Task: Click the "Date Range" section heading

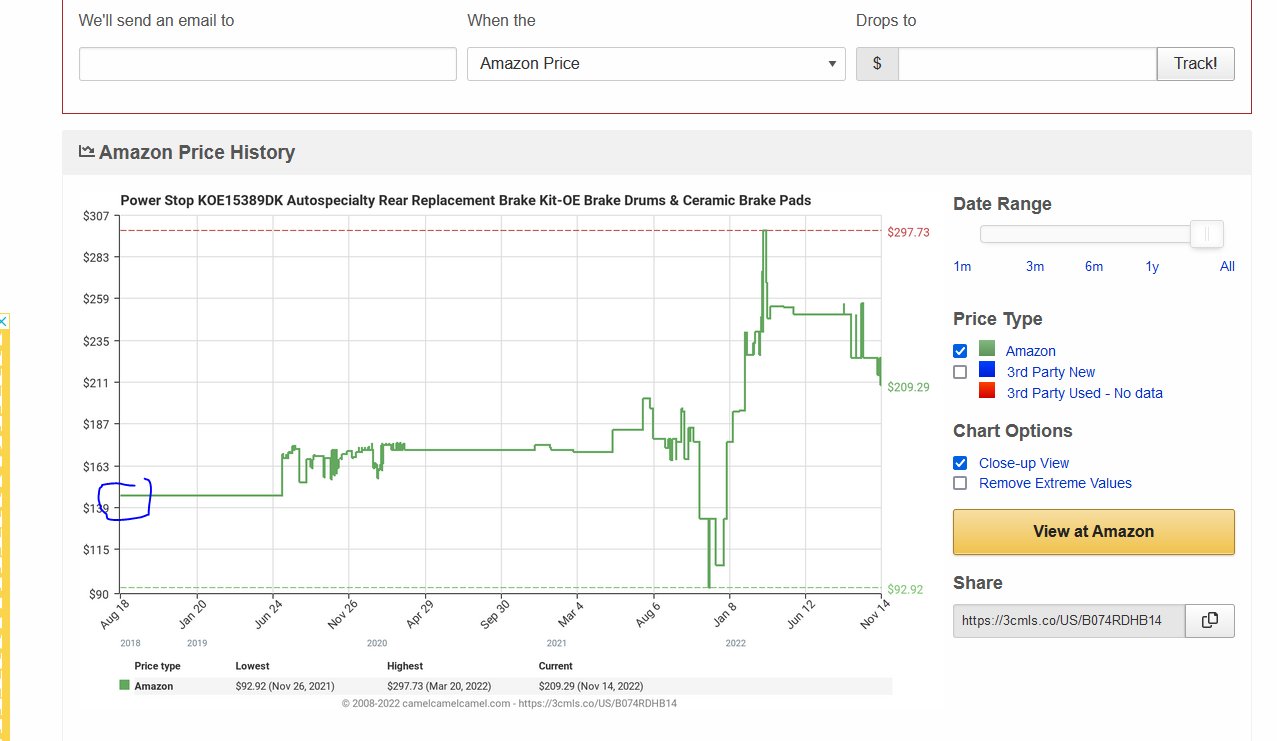Action: (x=1003, y=204)
